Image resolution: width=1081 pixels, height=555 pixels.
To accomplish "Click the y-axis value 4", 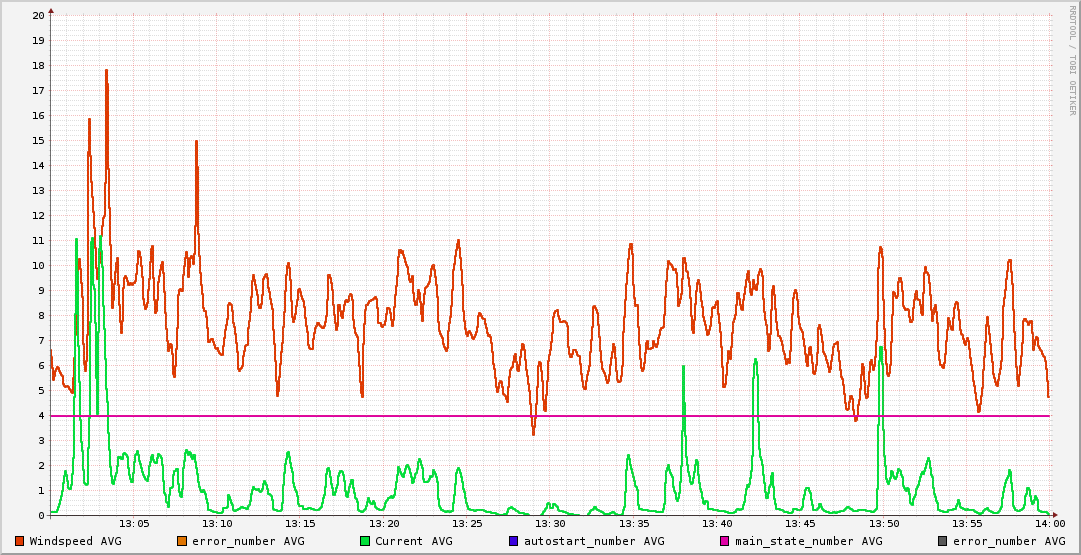I will coord(41,415).
